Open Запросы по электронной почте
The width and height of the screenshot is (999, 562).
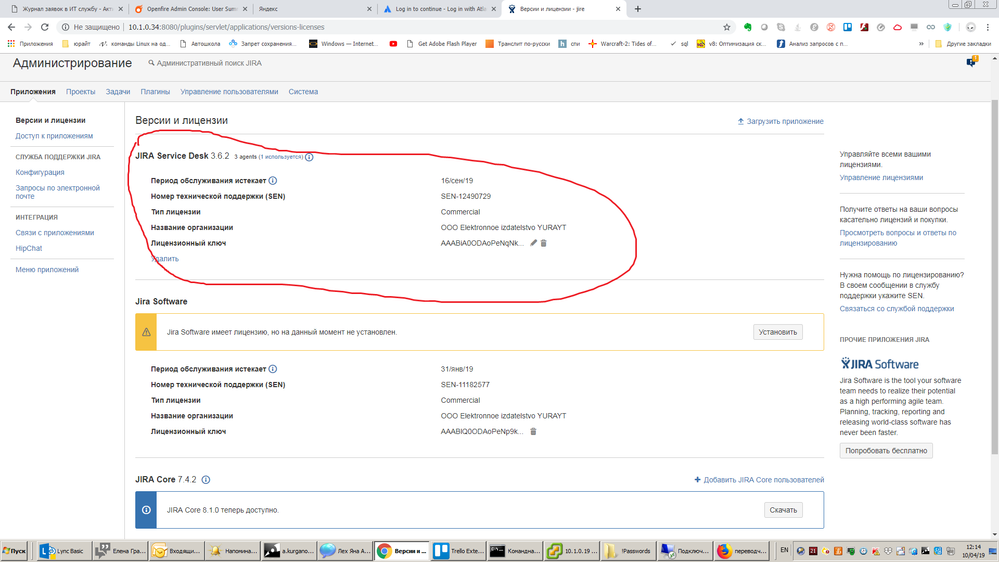tap(57, 192)
